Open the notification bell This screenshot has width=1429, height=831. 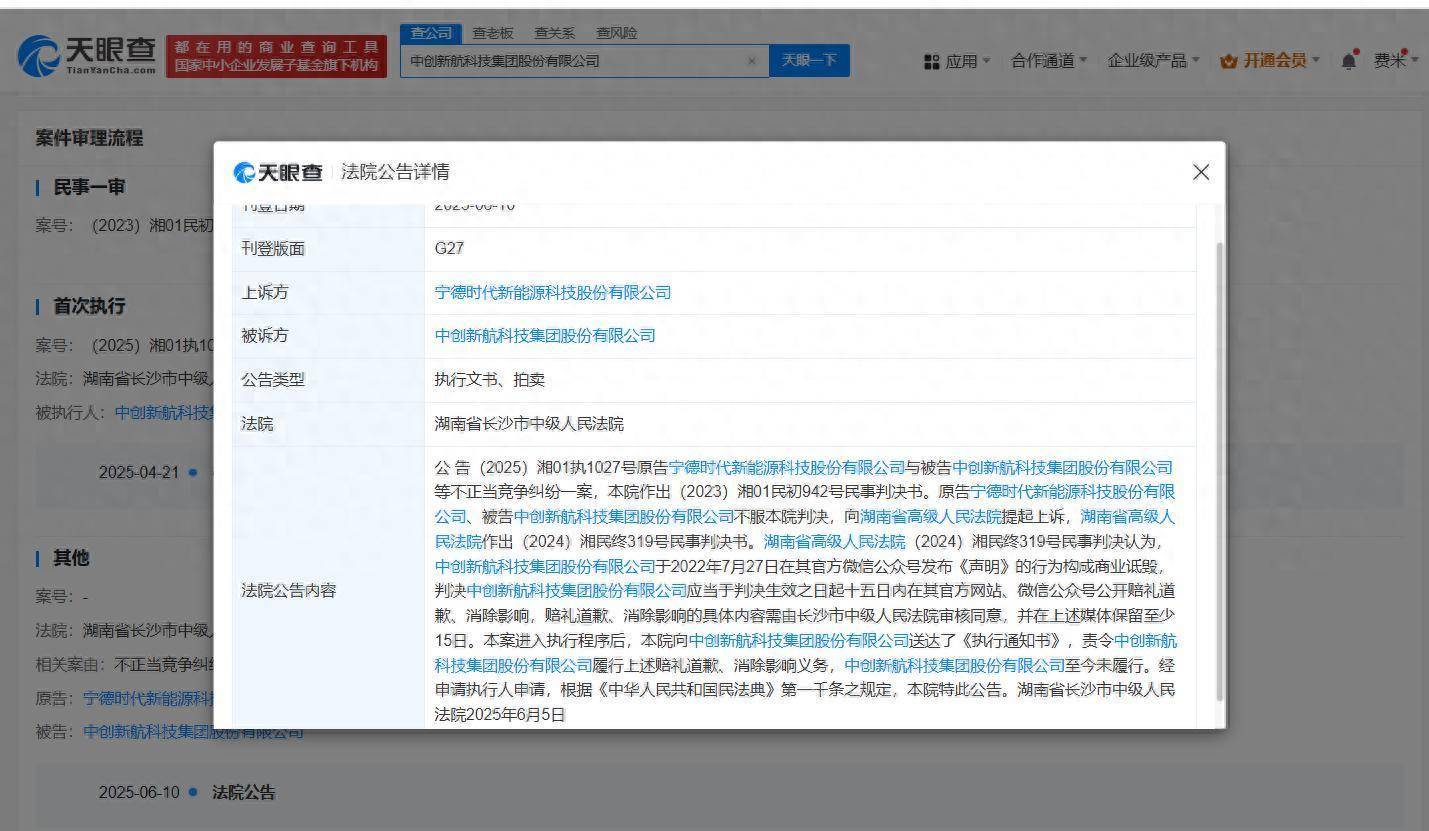[1350, 61]
